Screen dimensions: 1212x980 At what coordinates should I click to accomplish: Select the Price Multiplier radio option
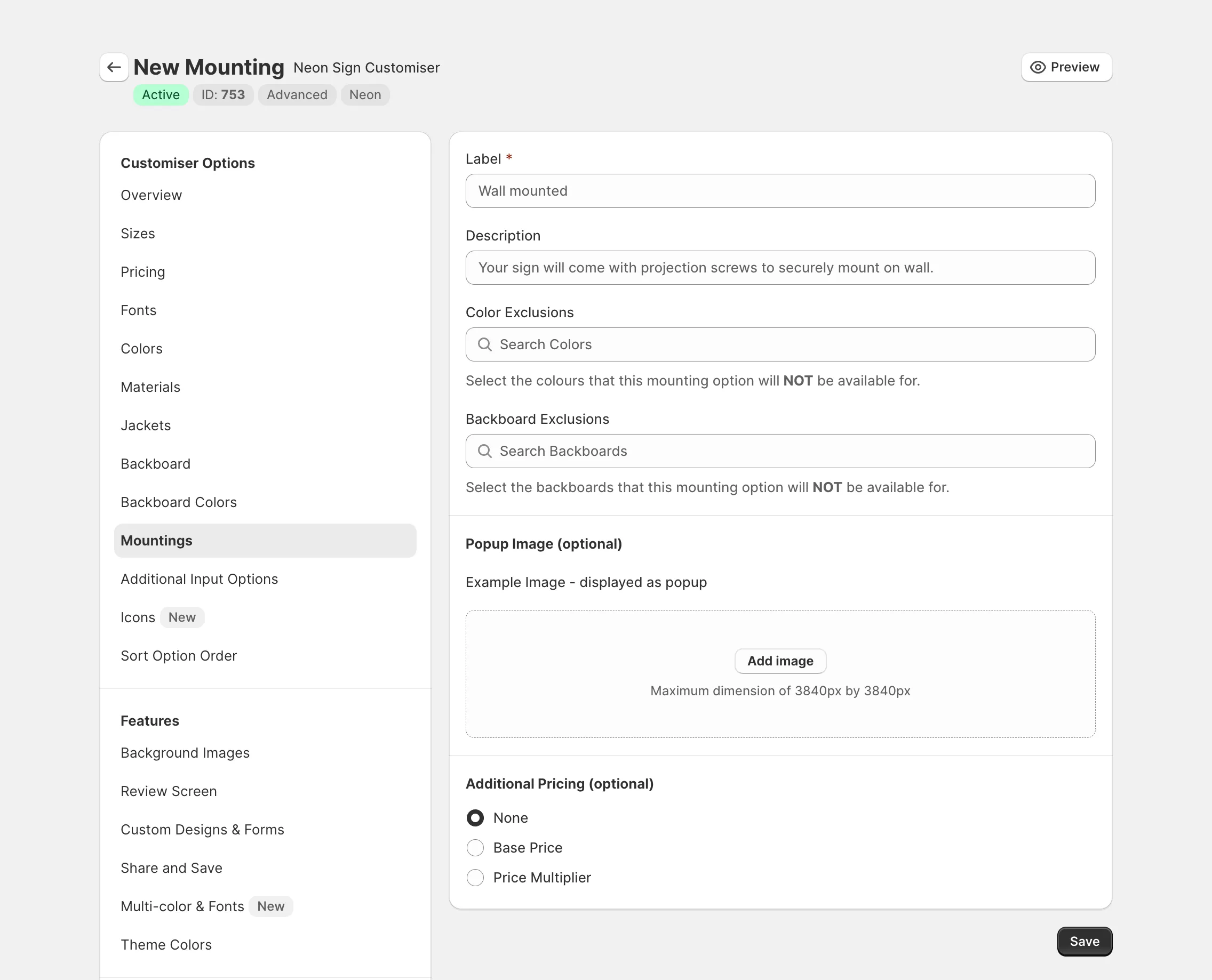[x=475, y=877]
